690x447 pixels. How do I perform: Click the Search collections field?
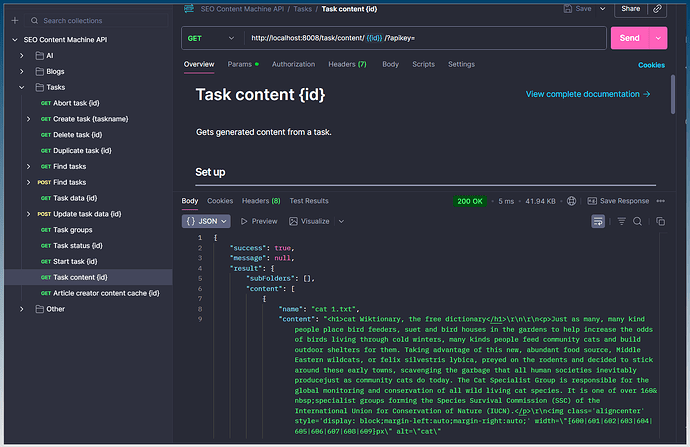(95, 20)
